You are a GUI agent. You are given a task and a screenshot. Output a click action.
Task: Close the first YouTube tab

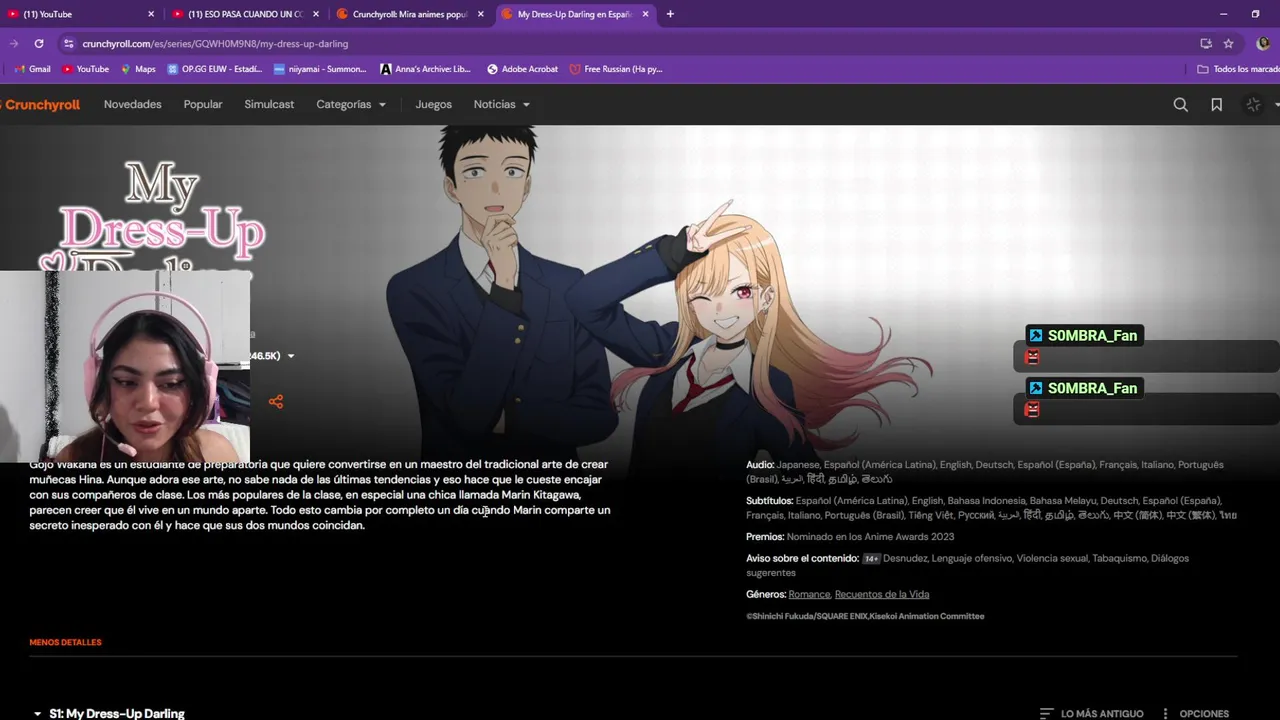(151, 14)
